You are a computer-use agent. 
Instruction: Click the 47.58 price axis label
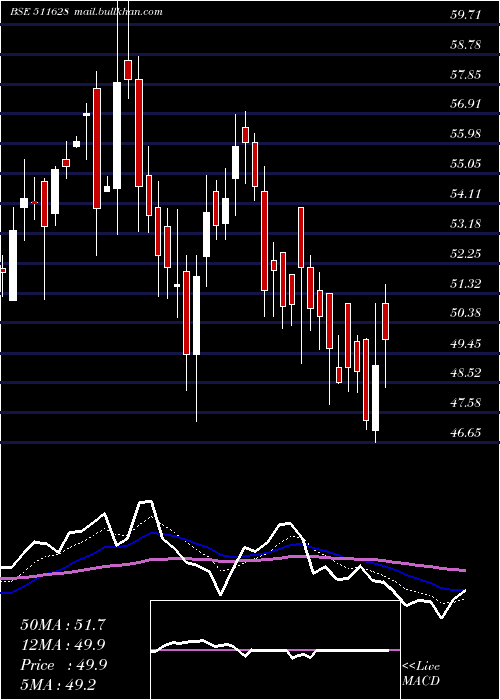tap(465, 403)
